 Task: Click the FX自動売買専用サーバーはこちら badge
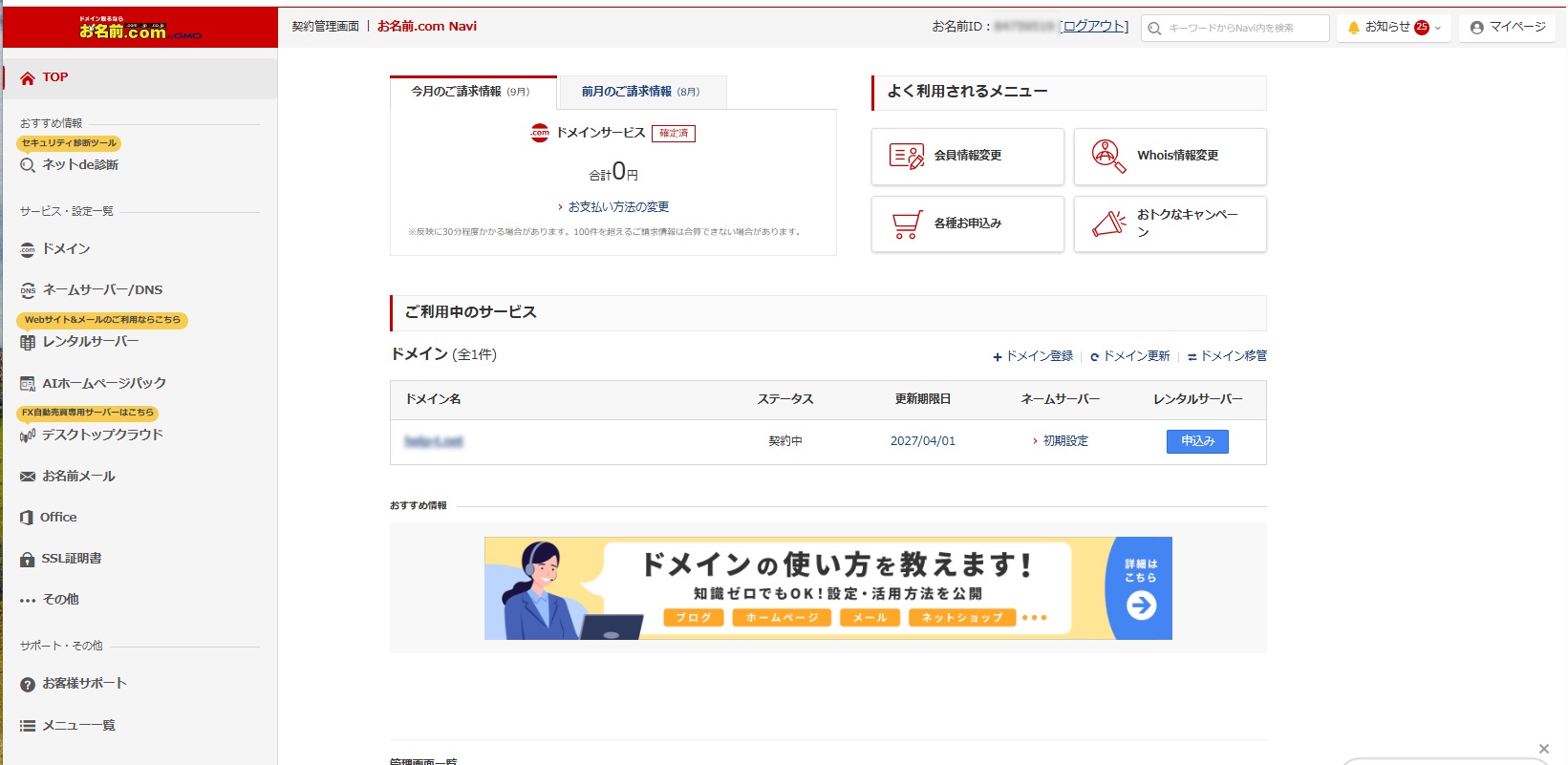click(87, 414)
